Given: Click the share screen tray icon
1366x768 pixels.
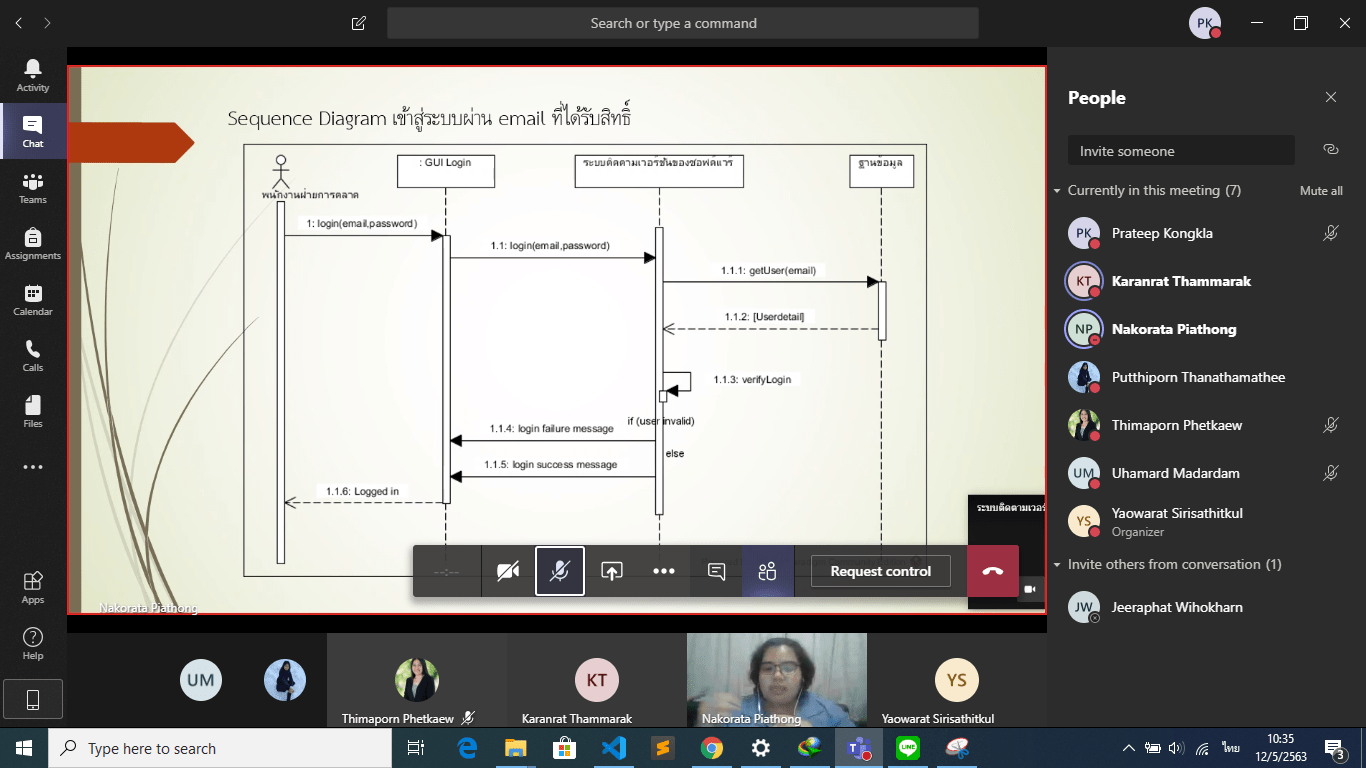Looking at the screenshot, I should coord(612,571).
